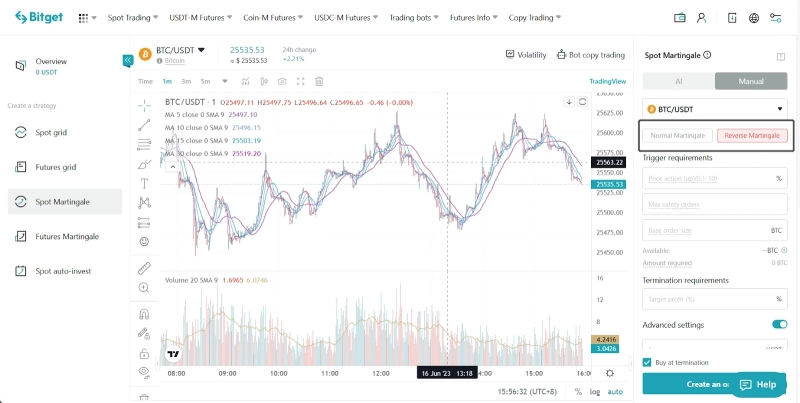Open the Bot copy trading link
Screen dimensions: 800x403
coord(591,55)
